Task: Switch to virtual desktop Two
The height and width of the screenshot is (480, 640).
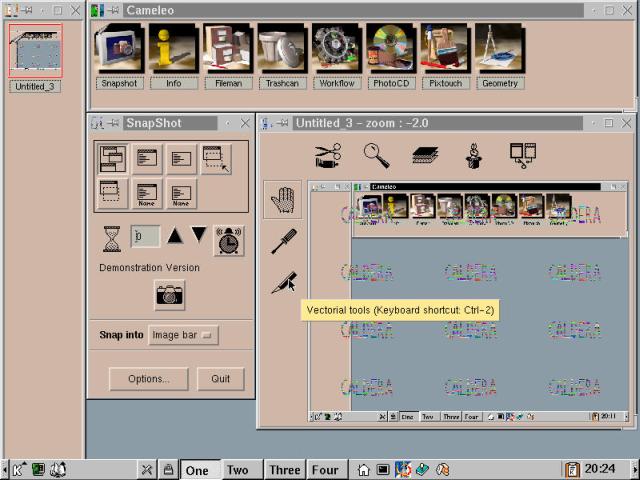Action: (237, 469)
